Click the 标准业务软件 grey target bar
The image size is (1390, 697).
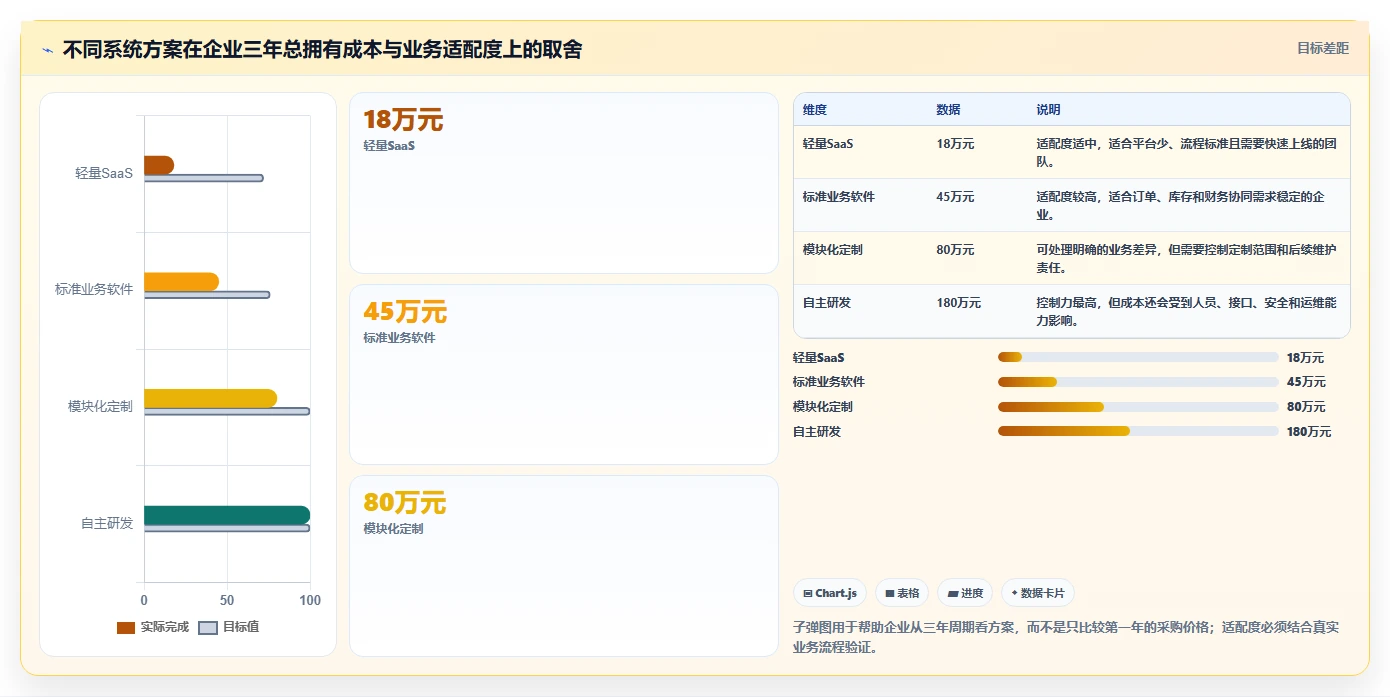[x=207, y=295]
